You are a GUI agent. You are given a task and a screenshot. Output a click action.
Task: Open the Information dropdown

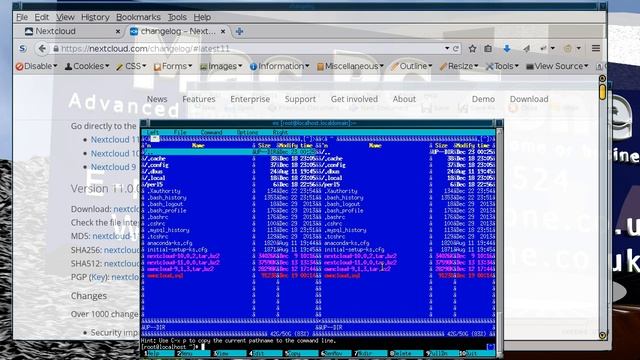pyautogui.click(x=280, y=66)
